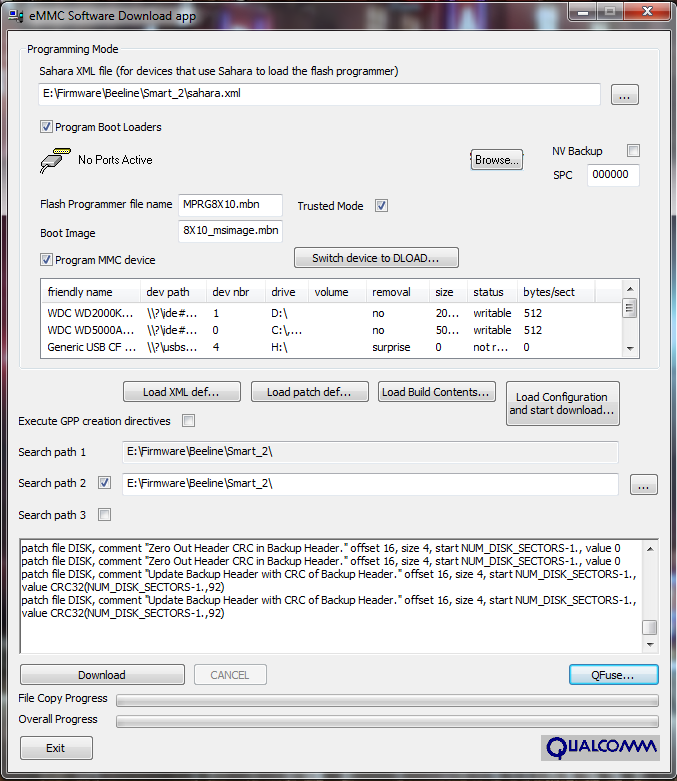Click Switch device to DLOAD button
The image size is (677, 781).
point(376,258)
